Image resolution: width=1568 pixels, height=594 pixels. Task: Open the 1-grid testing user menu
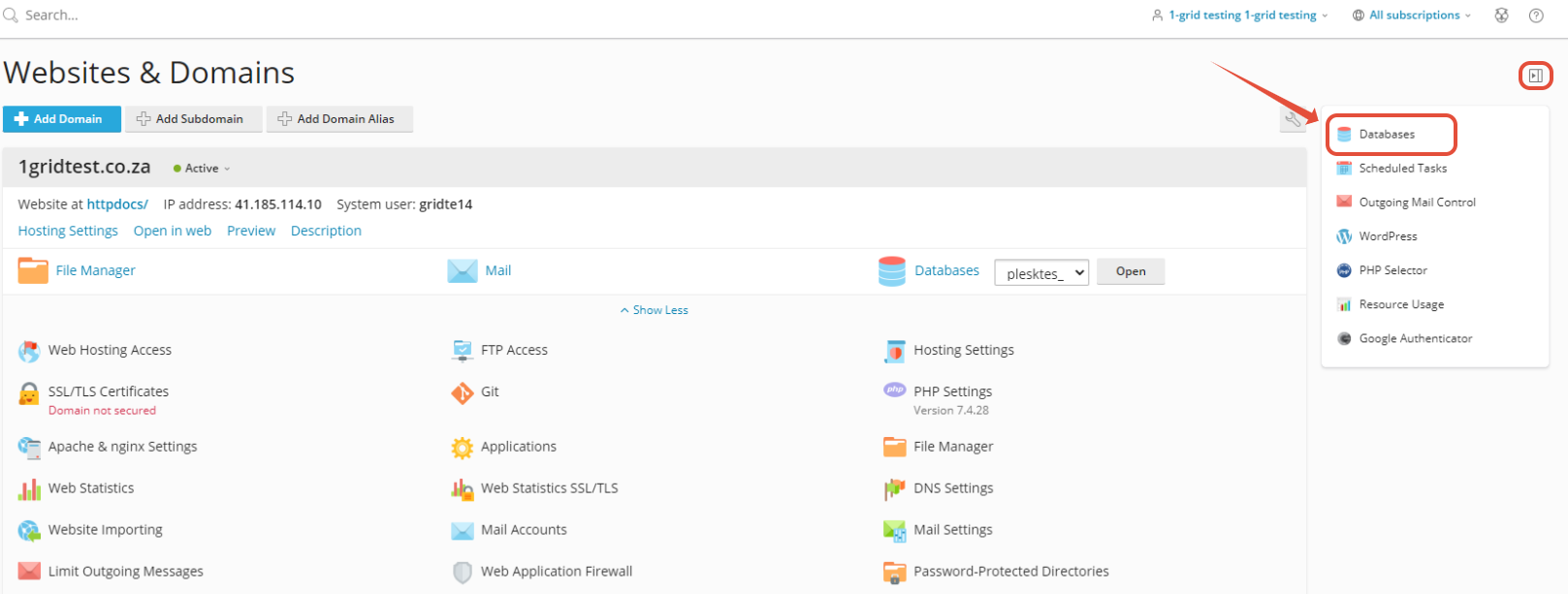[x=1239, y=16]
